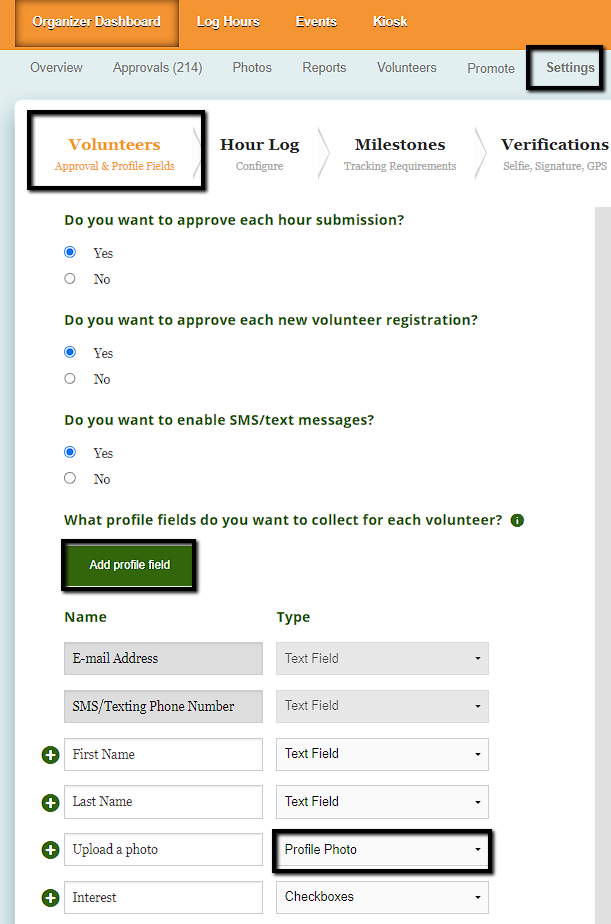Switch to the Kiosk tab
611x924 pixels.
pos(390,22)
